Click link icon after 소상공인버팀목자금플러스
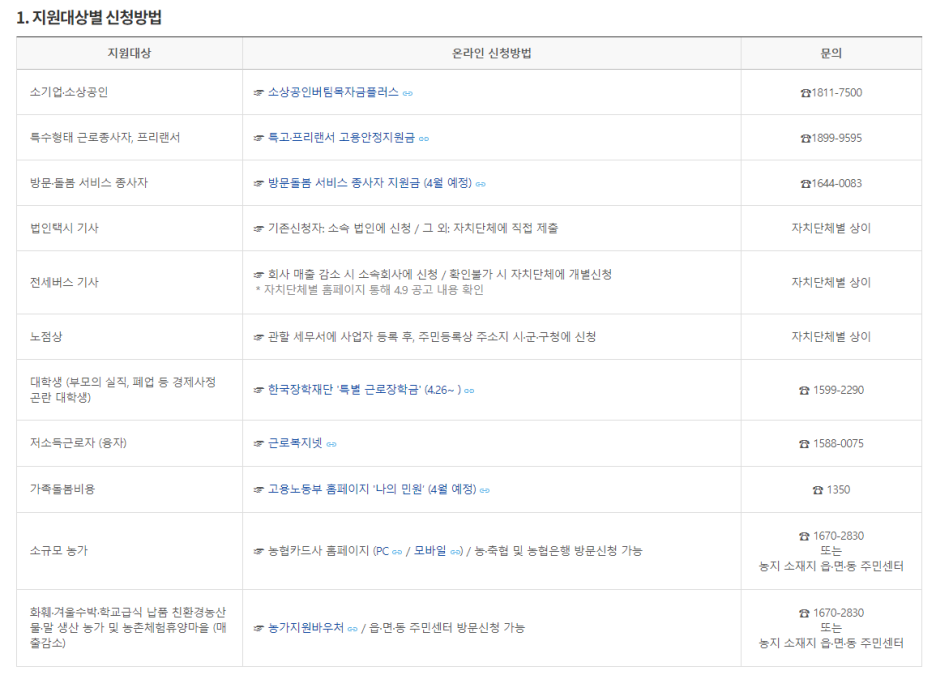Viewport: 936px width, 675px height. click(408, 93)
